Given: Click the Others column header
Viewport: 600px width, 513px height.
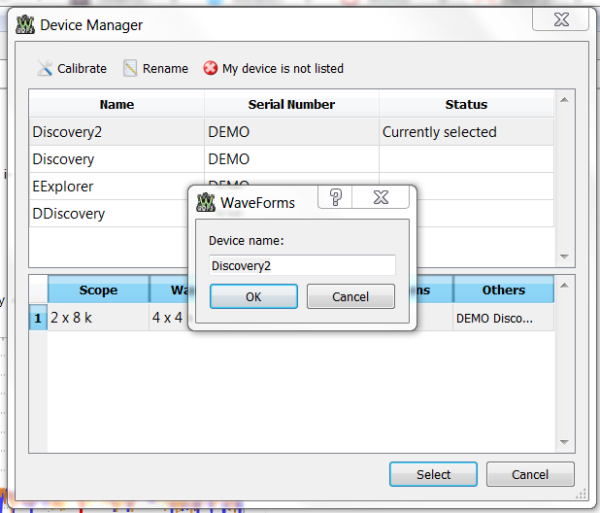Looking at the screenshot, I should click(504, 290).
